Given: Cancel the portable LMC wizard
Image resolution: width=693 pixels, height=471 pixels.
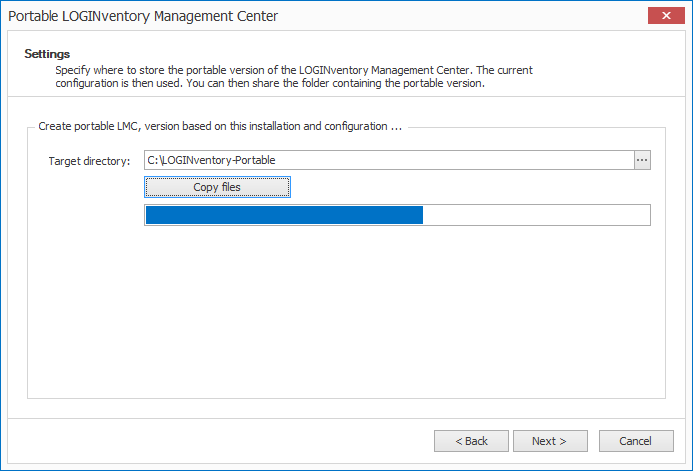Looking at the screenshot, I should tap(636, 441).
